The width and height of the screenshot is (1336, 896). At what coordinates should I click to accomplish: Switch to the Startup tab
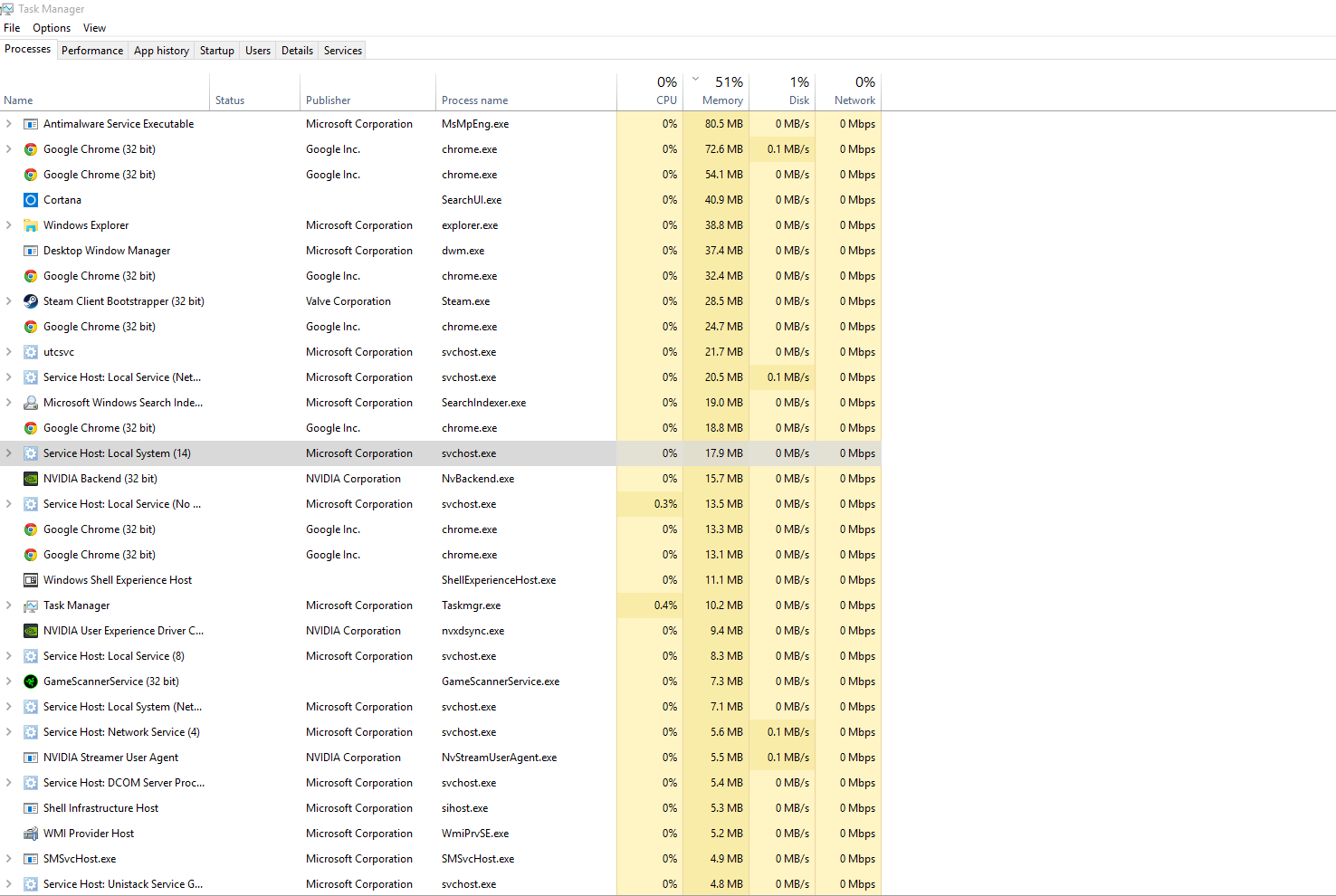[x=217, y=51]
